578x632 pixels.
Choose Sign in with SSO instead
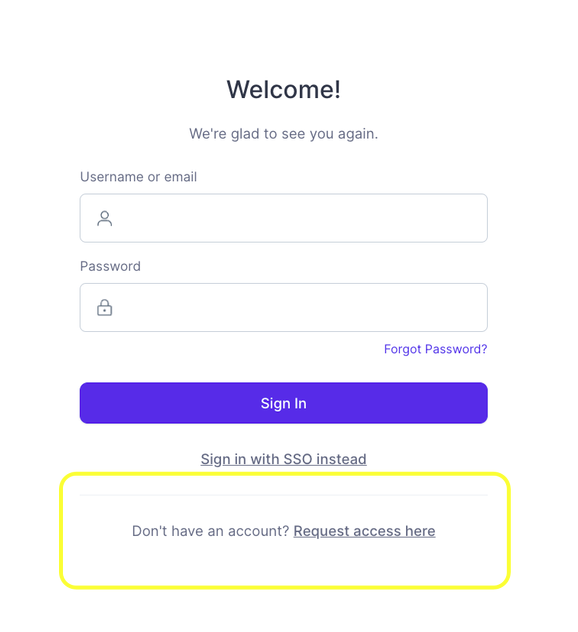(x=283, y=459)
